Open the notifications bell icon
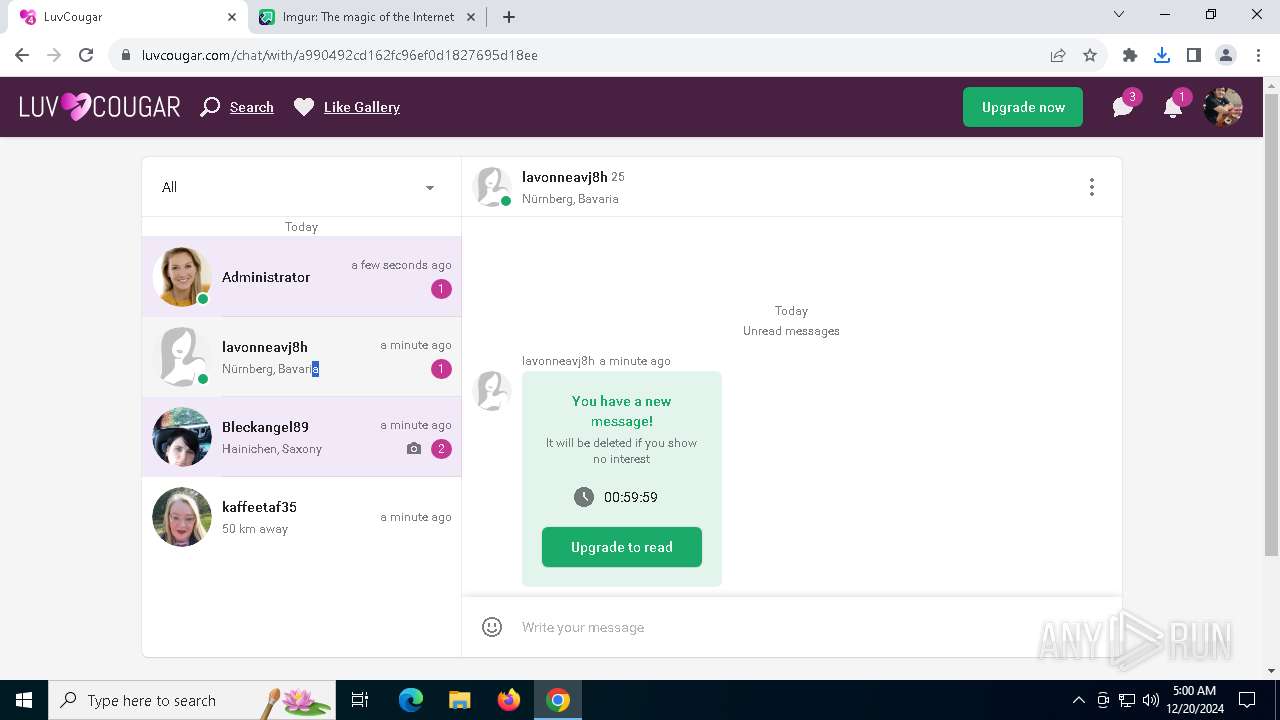 click(1173, 107)
